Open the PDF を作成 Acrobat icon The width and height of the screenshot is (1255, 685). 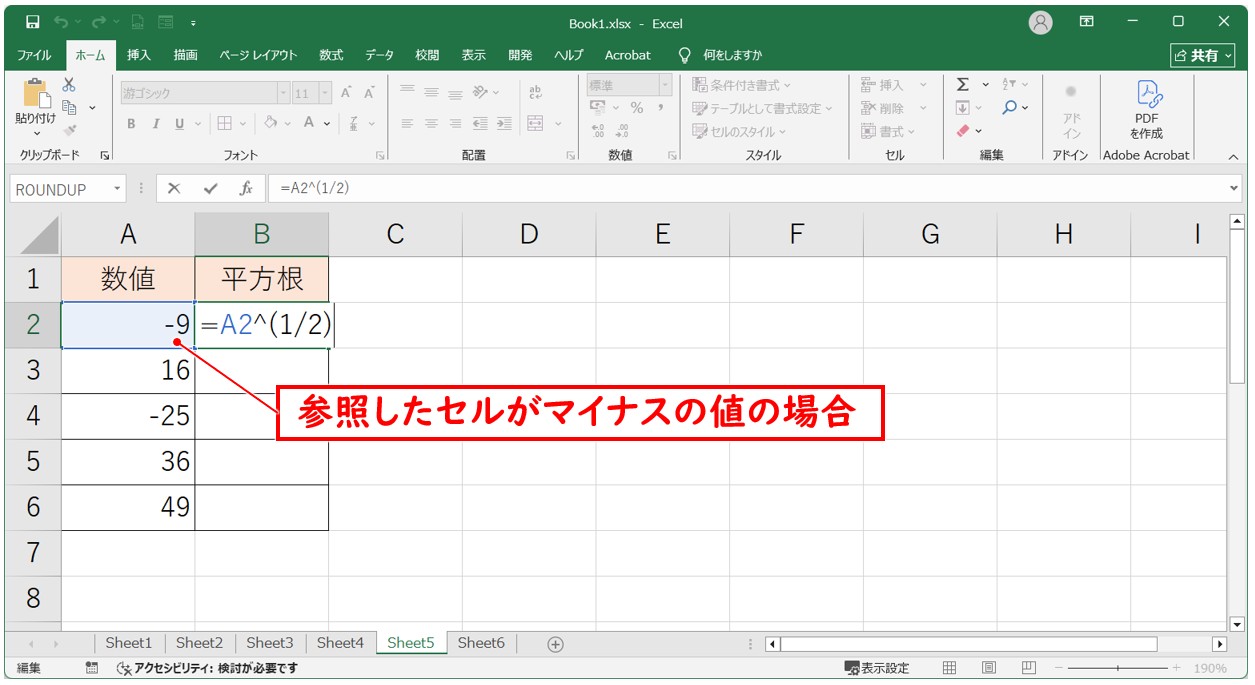[1146, 110]
